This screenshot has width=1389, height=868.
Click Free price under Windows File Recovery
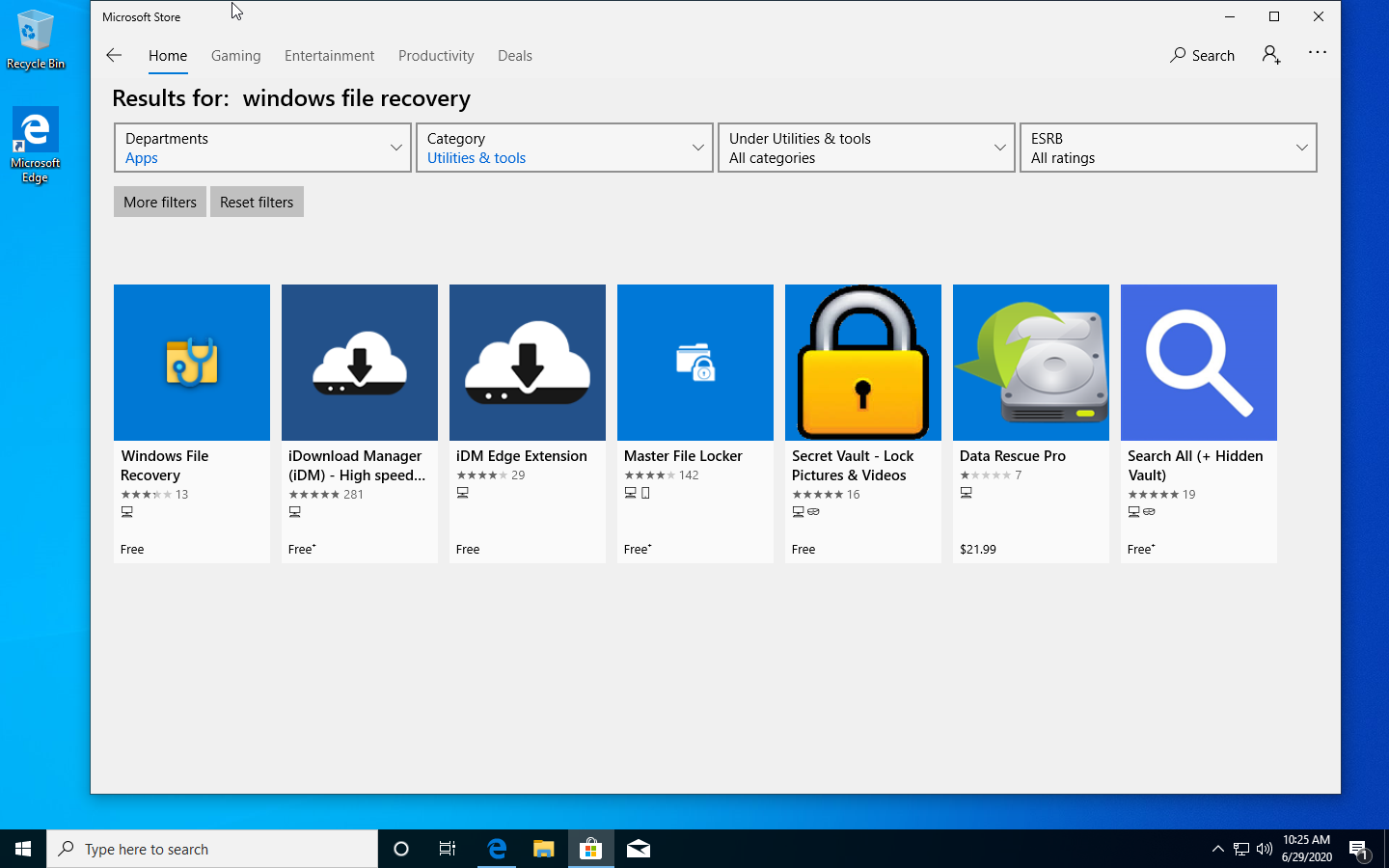click(132, 550)
